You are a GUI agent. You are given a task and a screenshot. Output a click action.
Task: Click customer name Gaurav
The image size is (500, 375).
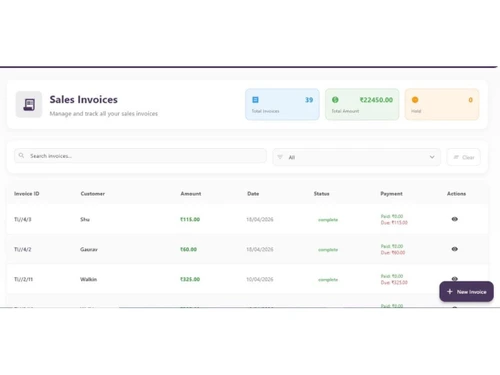pos(89,249)
